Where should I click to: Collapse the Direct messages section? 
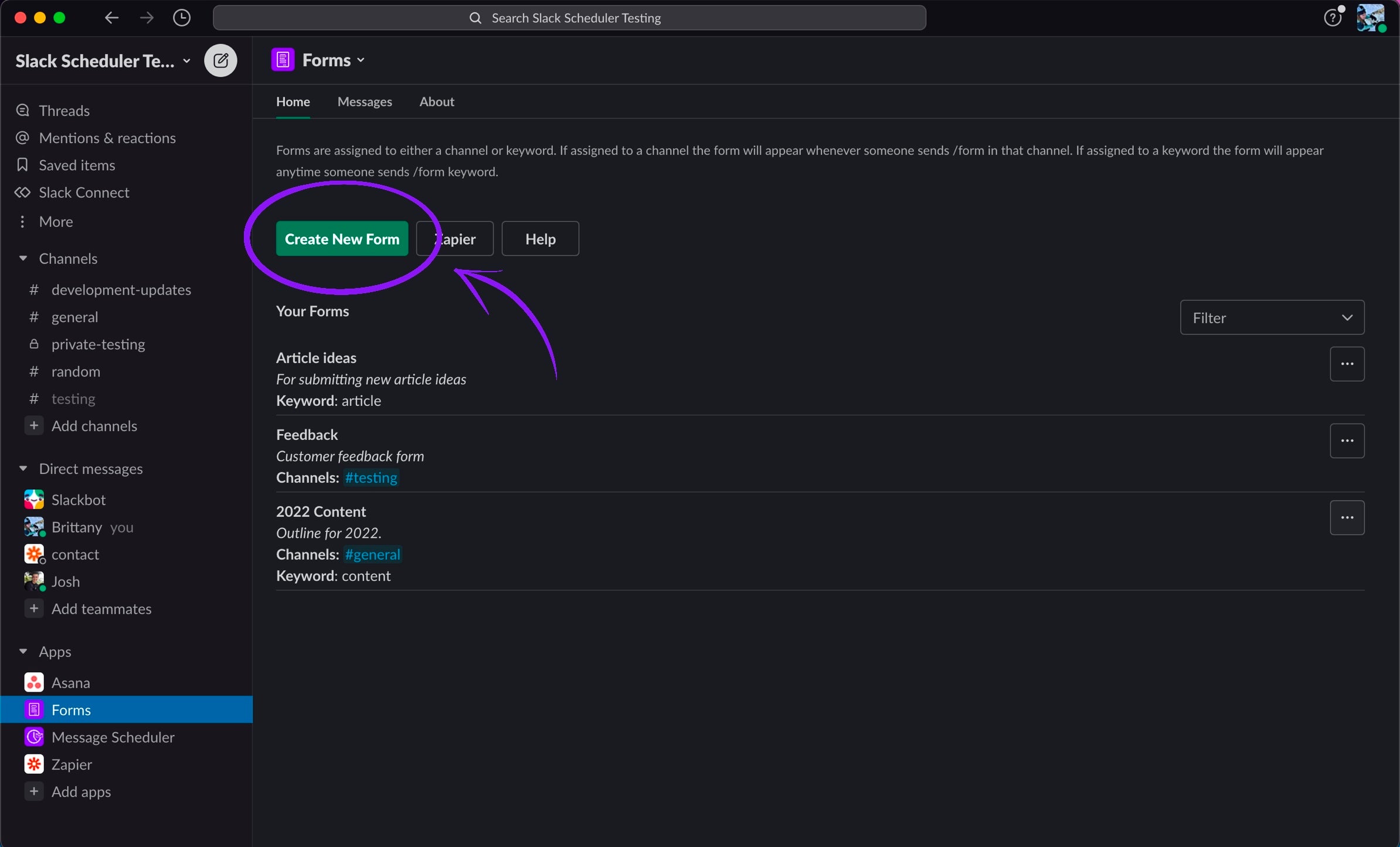[x=23, y=468]
